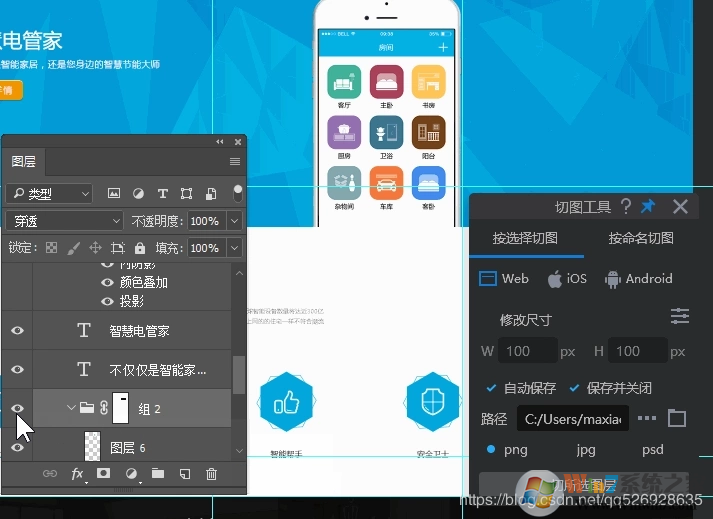Select Android platform option
Viewport: 713px width, 519px height.
pos(638,278)
